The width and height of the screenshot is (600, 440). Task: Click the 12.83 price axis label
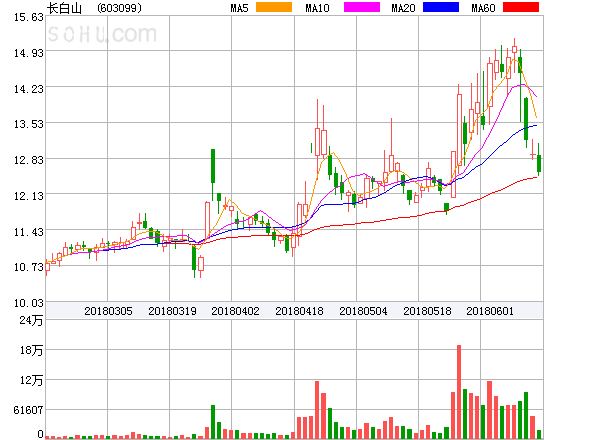[x=29, y=160]
